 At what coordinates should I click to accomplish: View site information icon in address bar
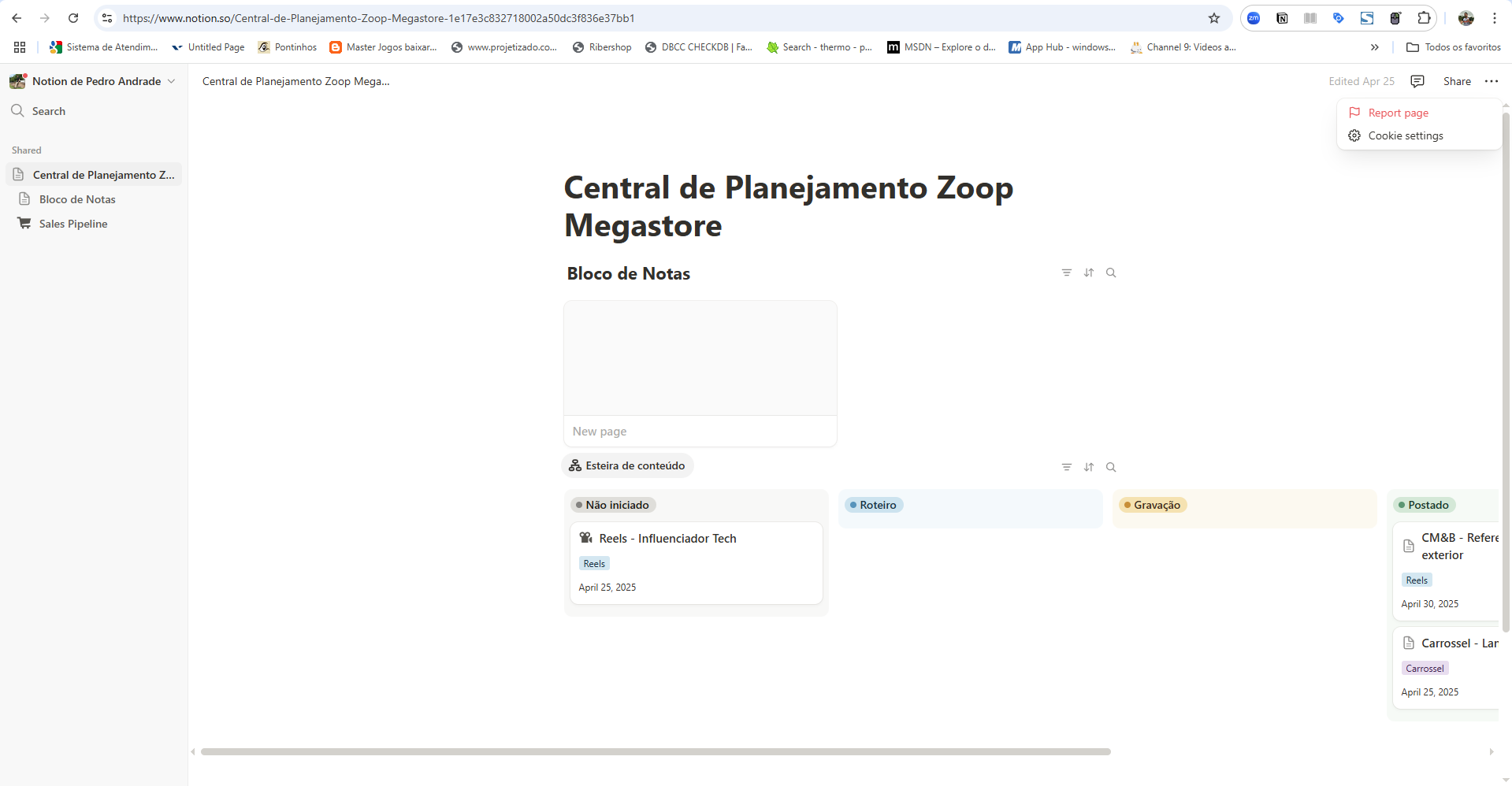point(107,18)
